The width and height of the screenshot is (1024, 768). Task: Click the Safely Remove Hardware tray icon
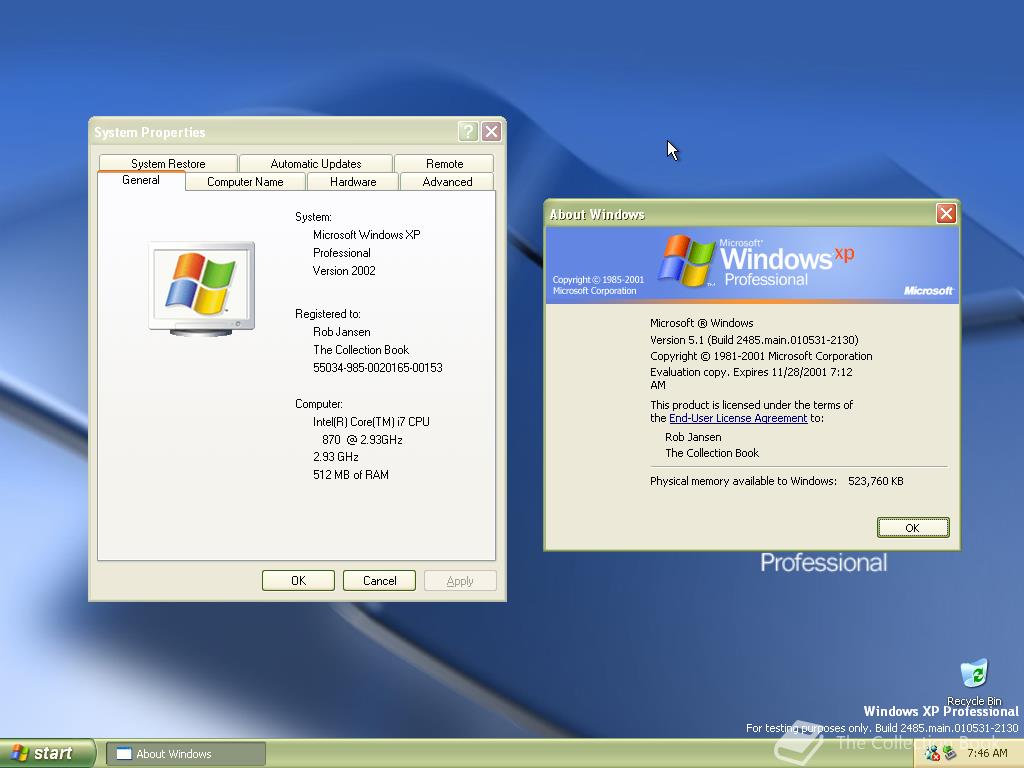(950, 754)
